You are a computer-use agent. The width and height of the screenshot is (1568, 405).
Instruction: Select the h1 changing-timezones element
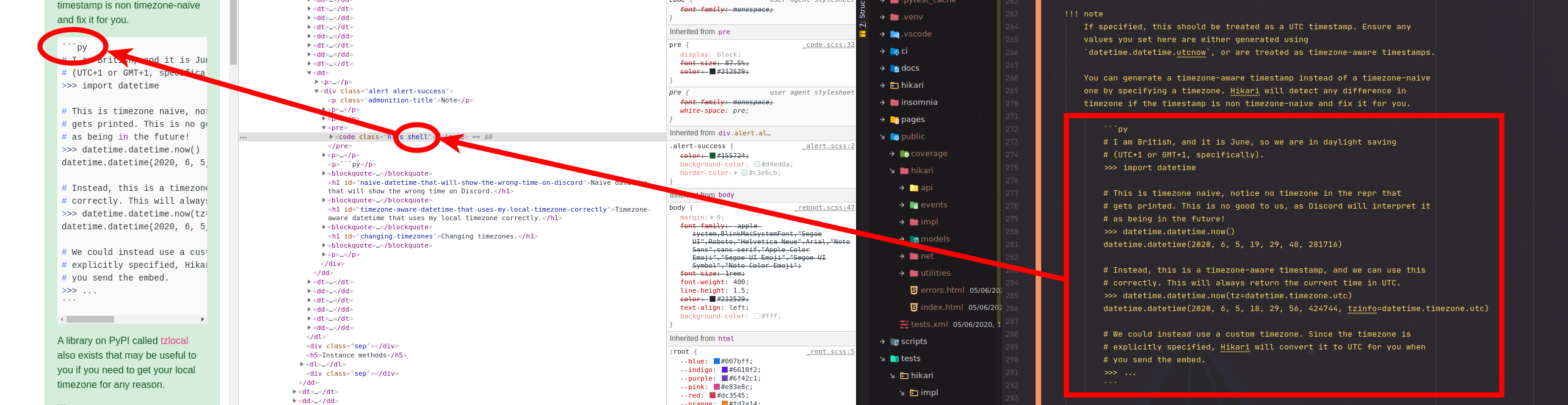click(x=434, y=237)
